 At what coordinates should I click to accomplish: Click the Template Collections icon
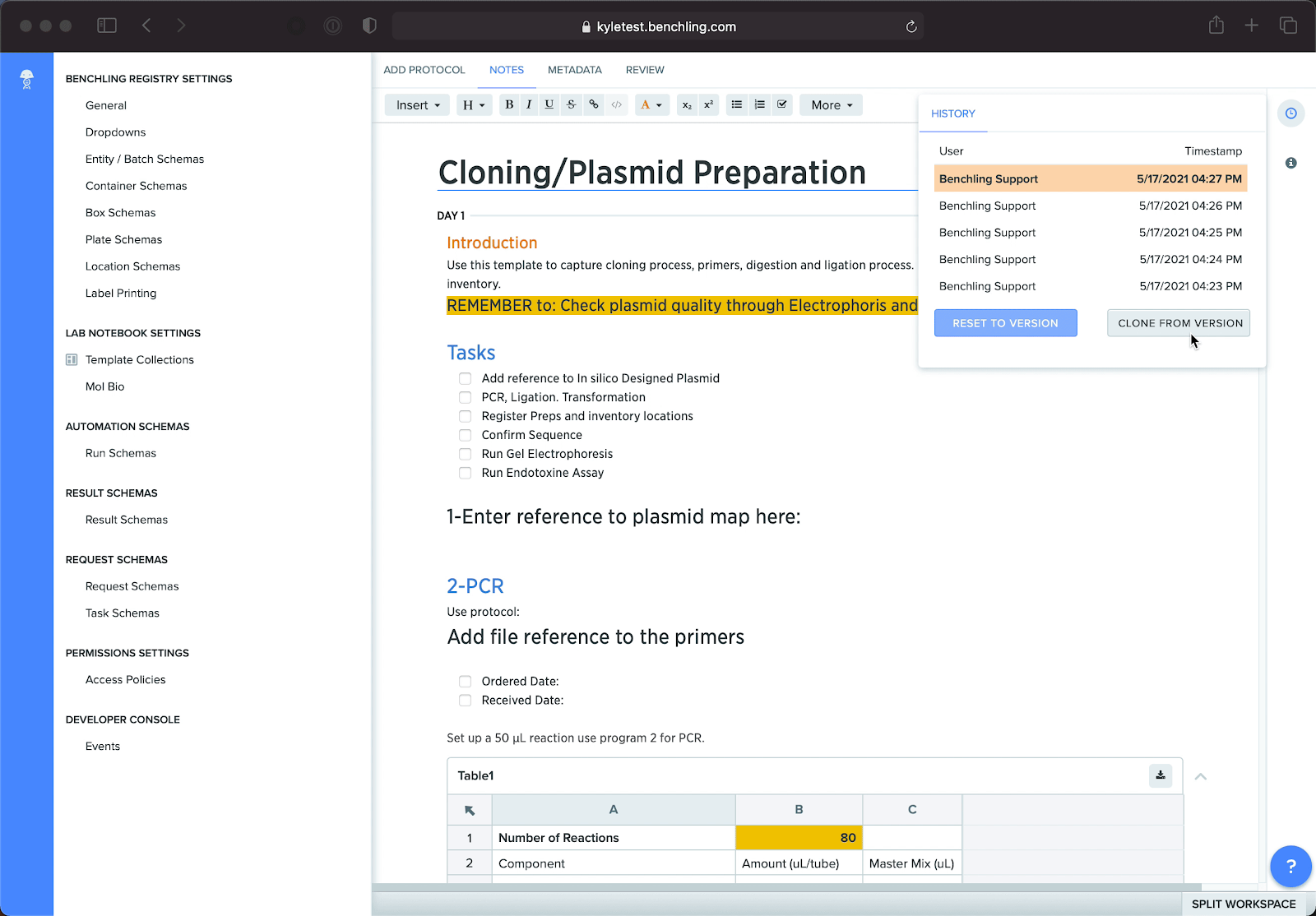(x=72, y=359)
